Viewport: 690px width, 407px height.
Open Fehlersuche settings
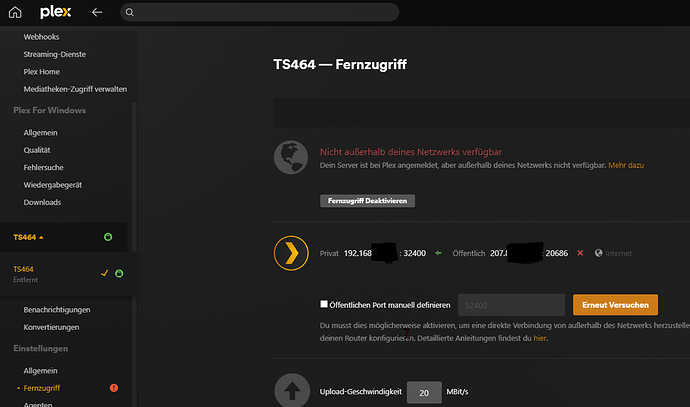44,167
